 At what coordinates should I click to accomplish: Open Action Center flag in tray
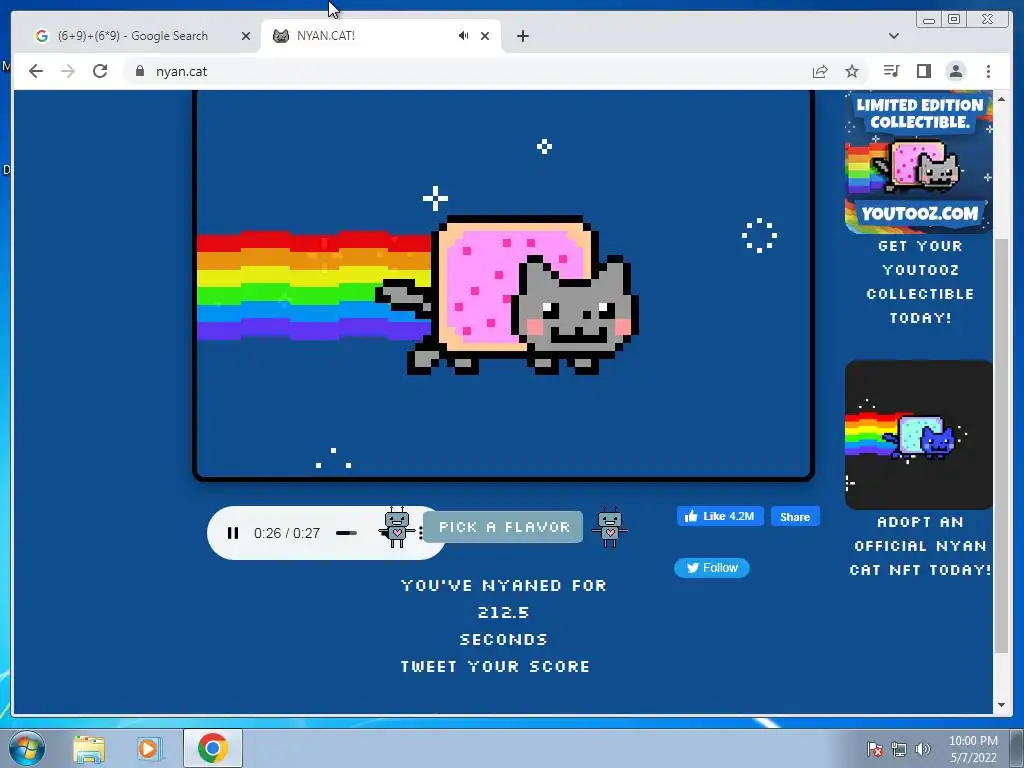[875, 749]
